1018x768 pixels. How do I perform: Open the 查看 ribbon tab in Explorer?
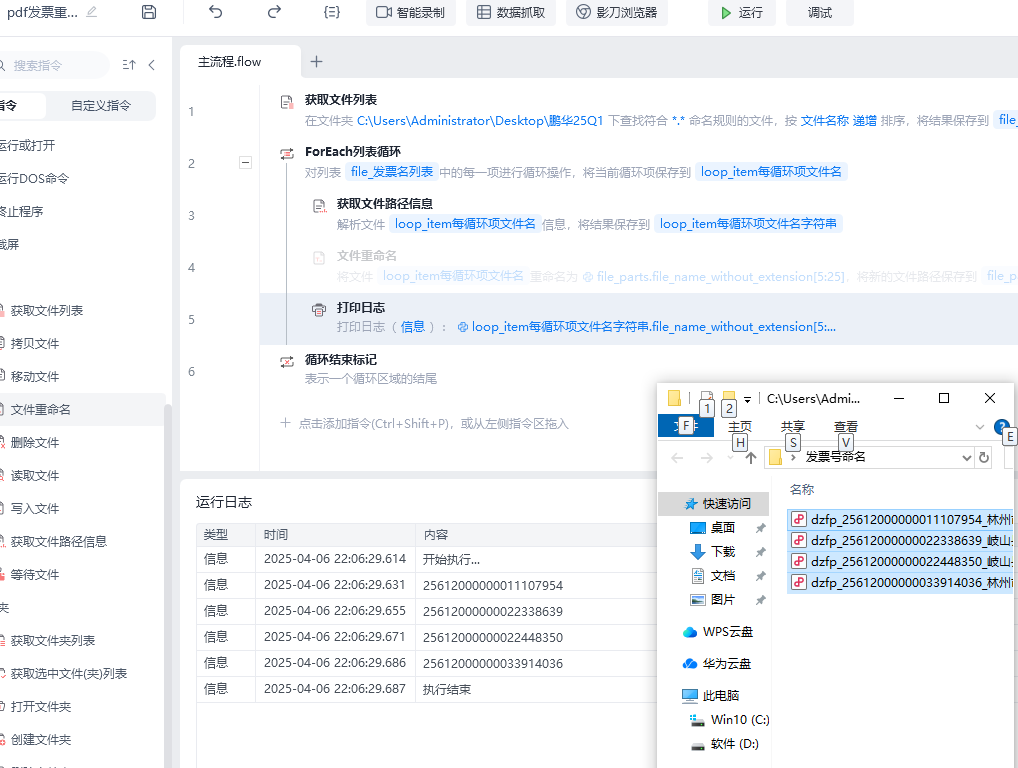(x=846, y=427)
